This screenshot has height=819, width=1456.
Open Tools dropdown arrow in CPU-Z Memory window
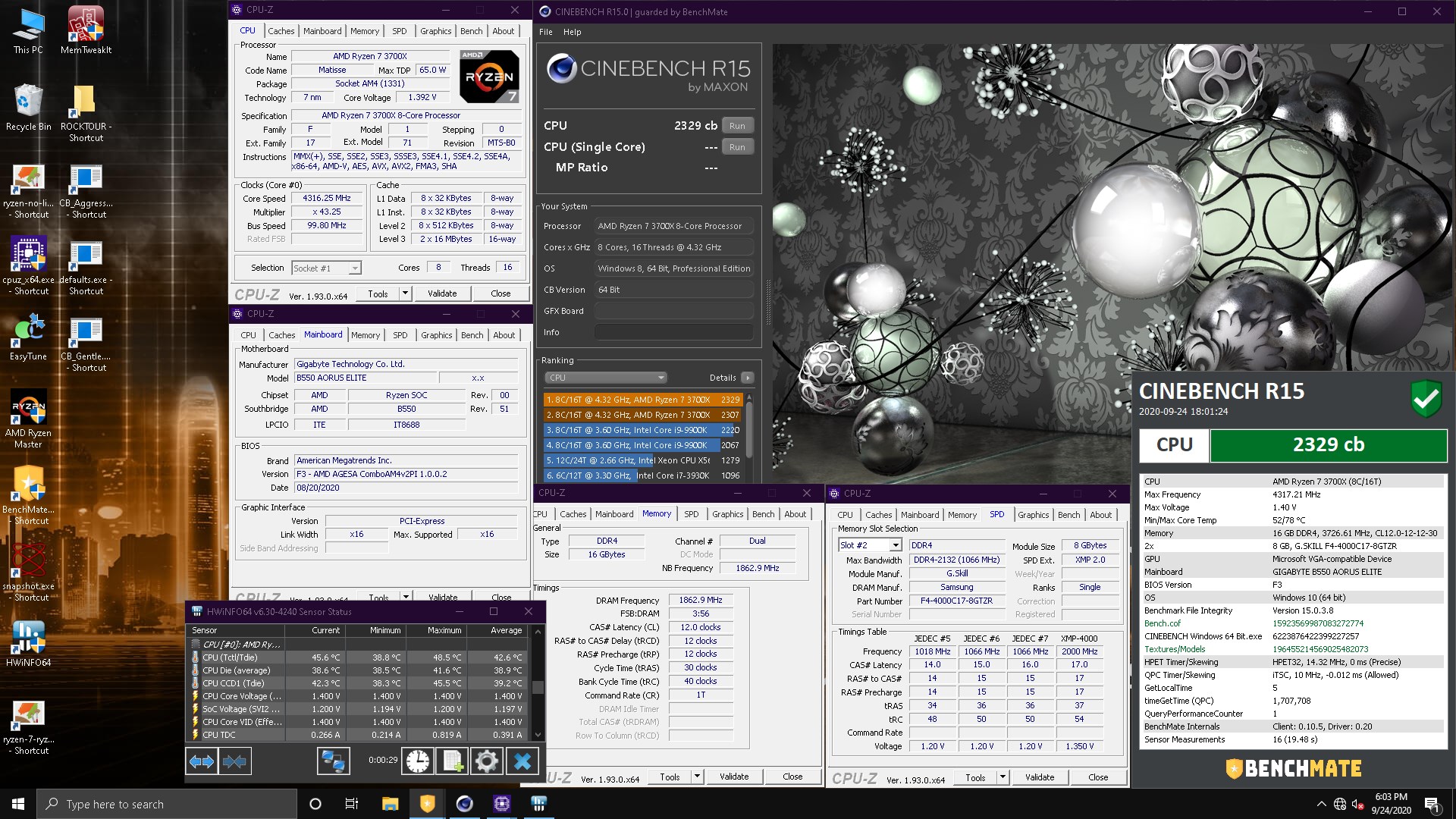[698, 777]
